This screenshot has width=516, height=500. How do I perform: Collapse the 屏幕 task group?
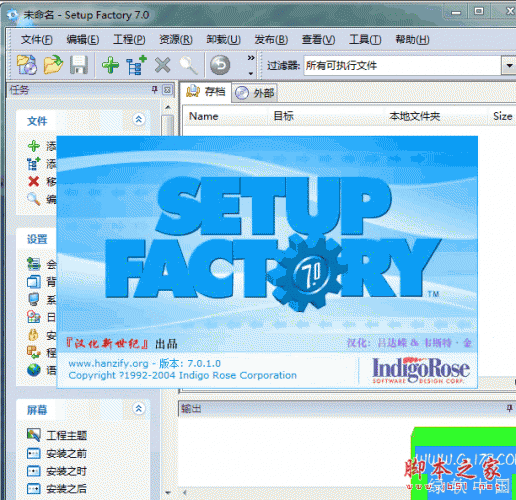pyautogui.click(x=139, y=408)
